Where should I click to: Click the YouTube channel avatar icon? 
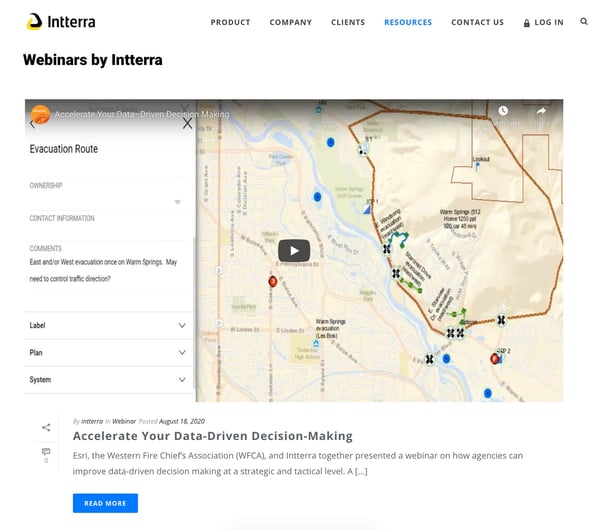41,114
